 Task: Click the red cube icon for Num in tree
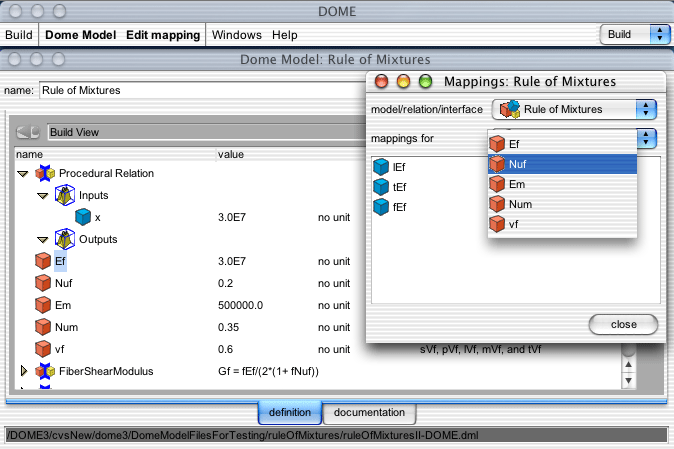click(x=43, y=327)
